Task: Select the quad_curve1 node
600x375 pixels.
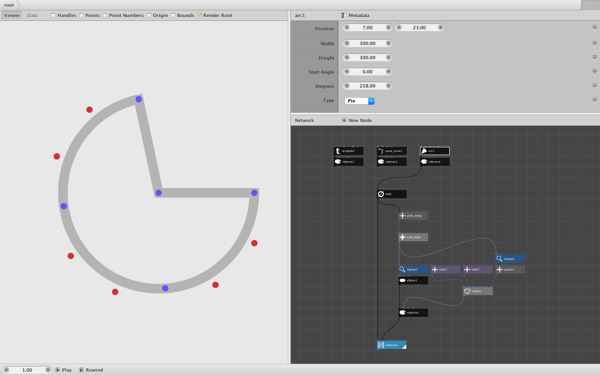Action: tap(391, 151)
